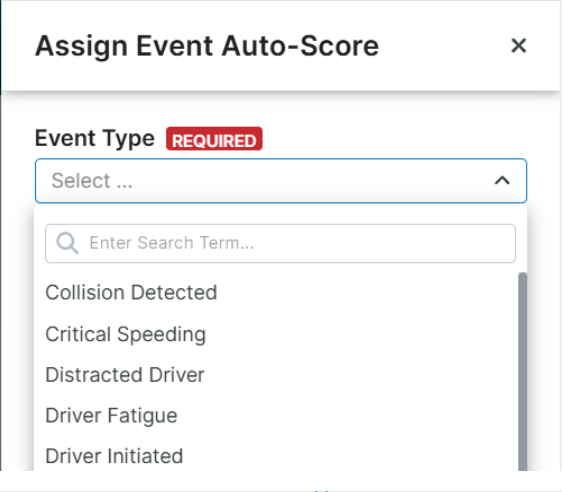The width and height of the screenshot is (563, 492).
Task: Close the Assign Event Auto-Score dialog
Action: pos(518,46)
